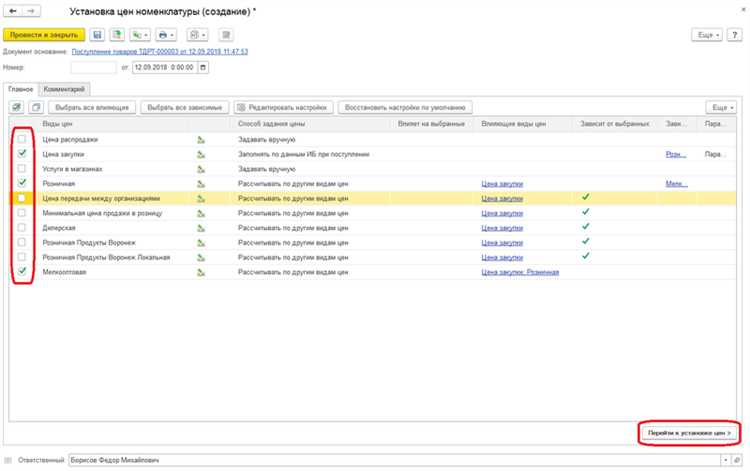
Task: Click Перейти к установке цен button
Action: 689,433
